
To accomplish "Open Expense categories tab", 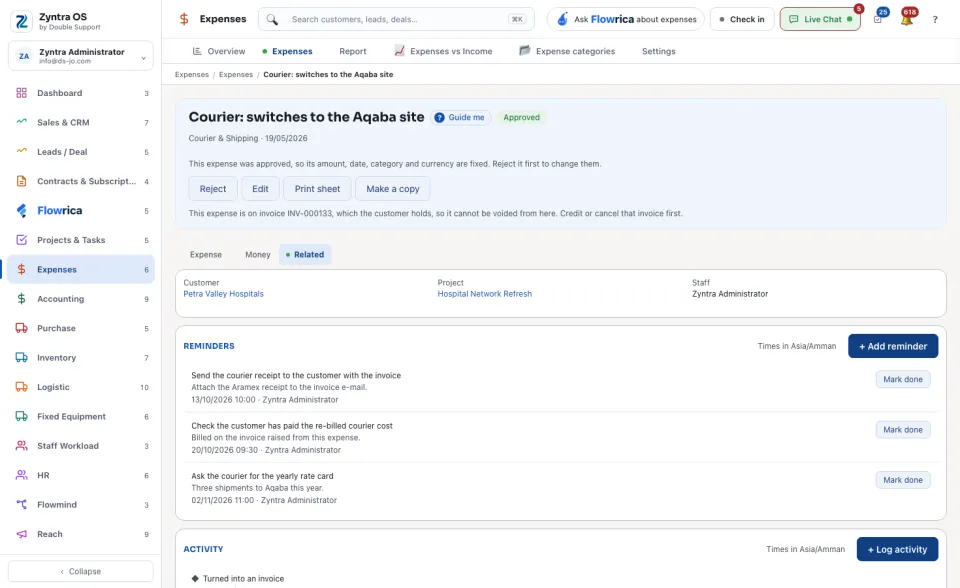I will [x=567, y=51].
